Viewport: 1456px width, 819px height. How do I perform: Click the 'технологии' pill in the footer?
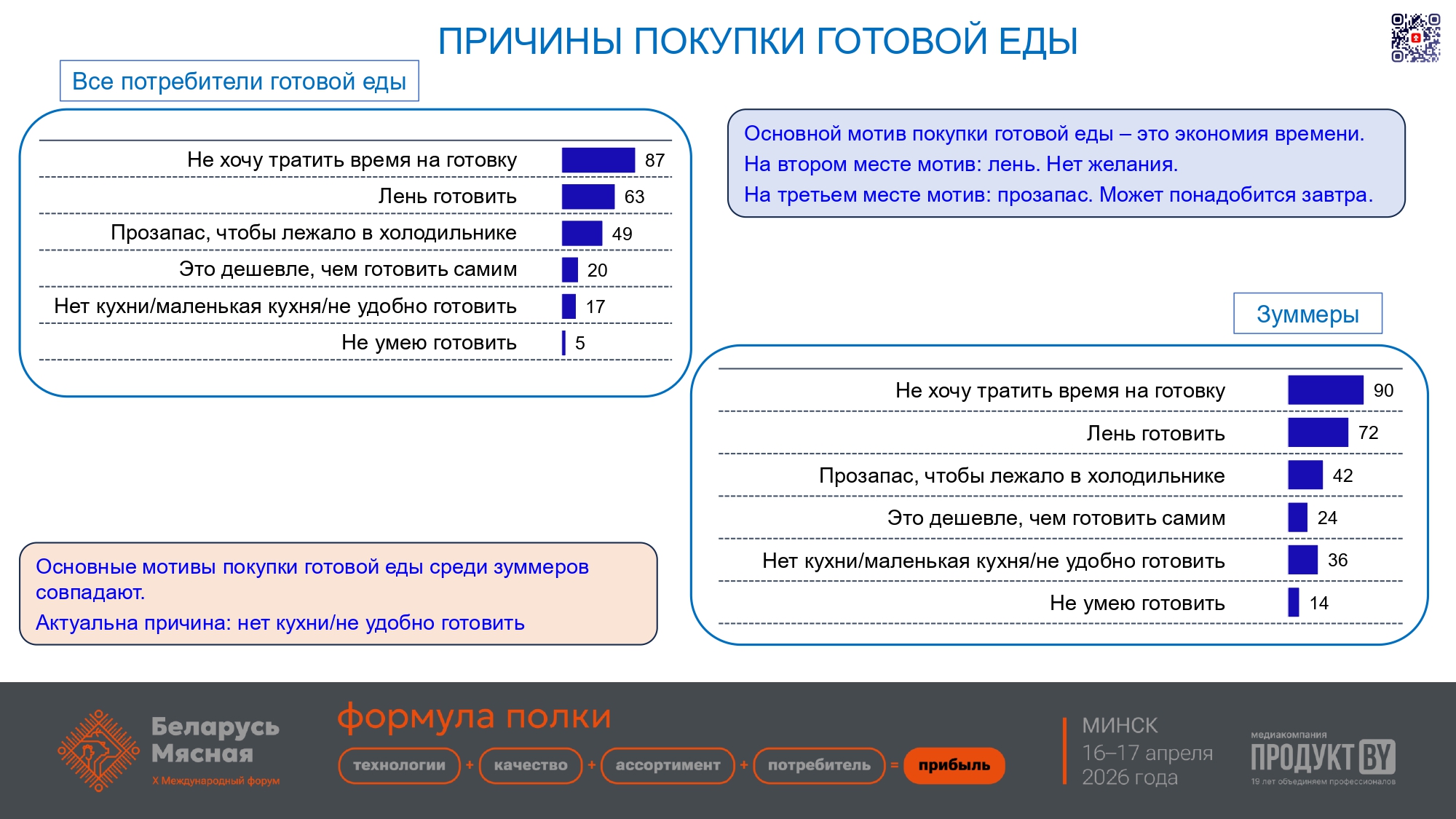coord(399,765)
